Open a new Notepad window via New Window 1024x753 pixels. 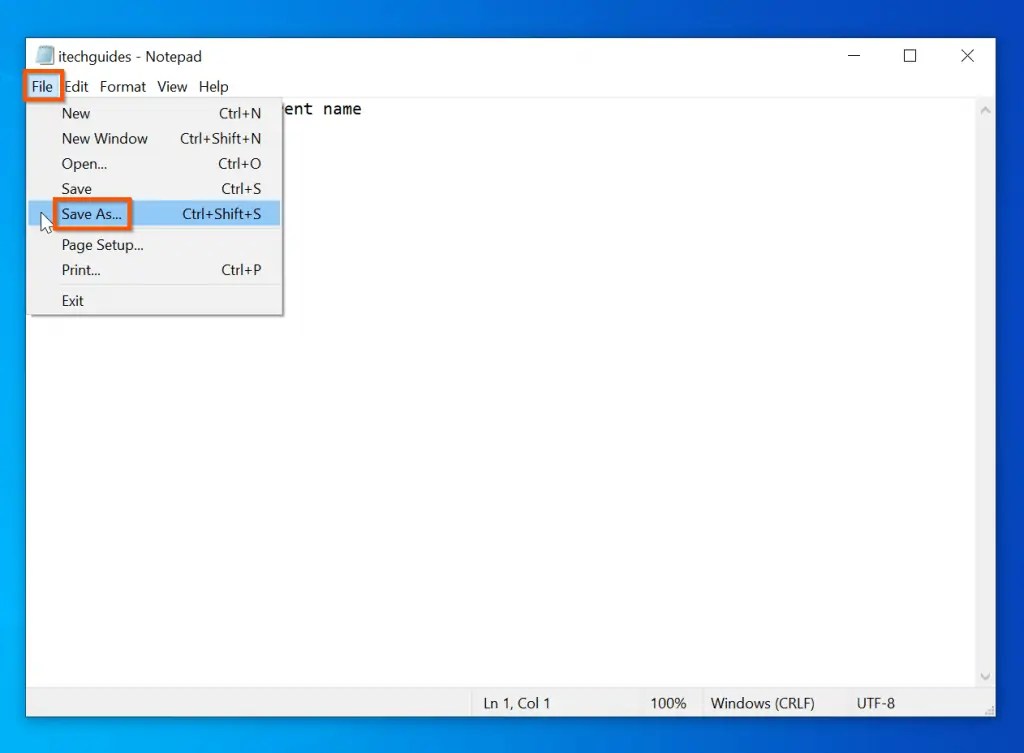tap(104, 138)
